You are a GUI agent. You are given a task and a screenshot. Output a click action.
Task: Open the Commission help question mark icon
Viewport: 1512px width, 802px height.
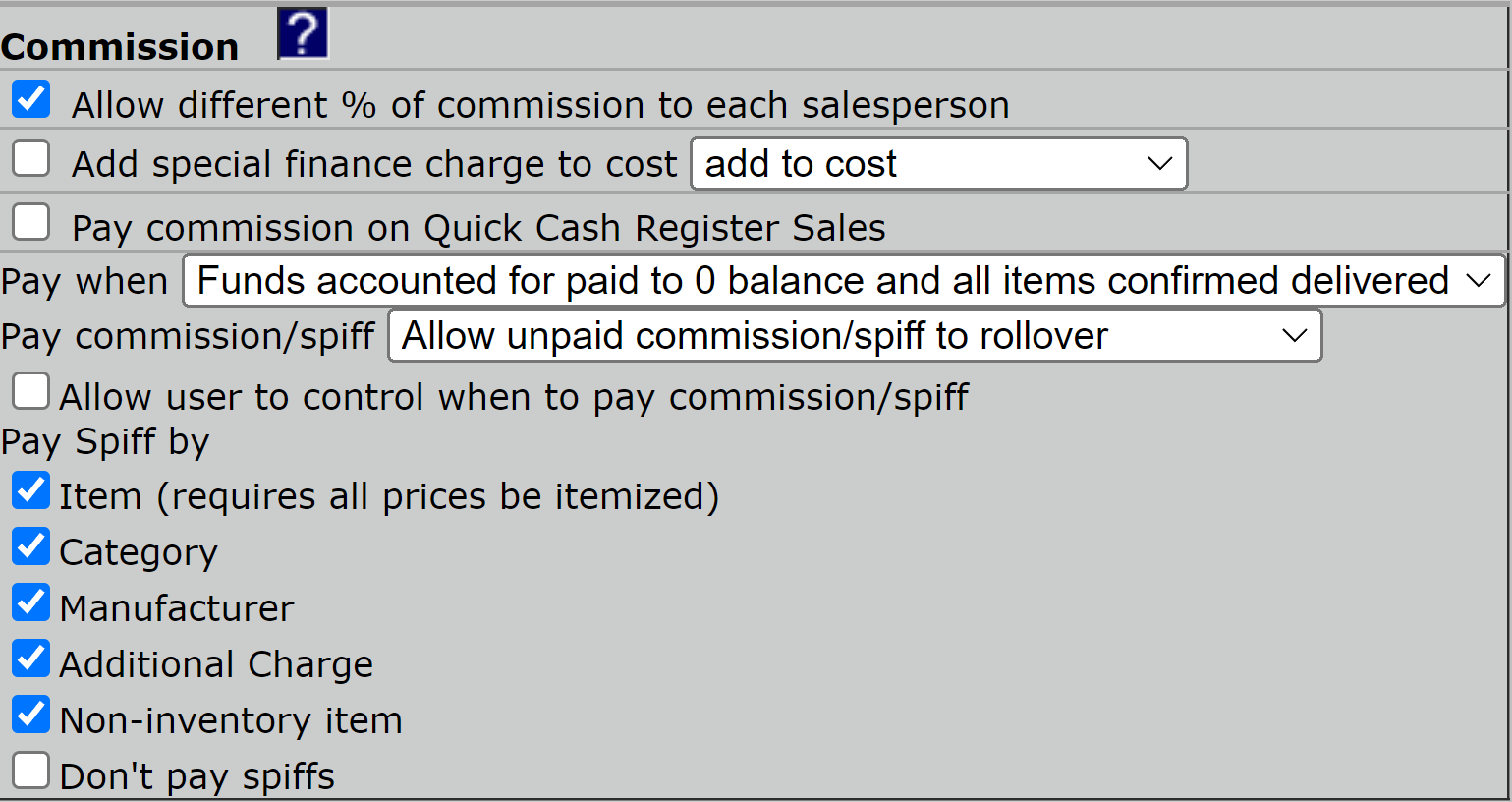coord(303,33)
